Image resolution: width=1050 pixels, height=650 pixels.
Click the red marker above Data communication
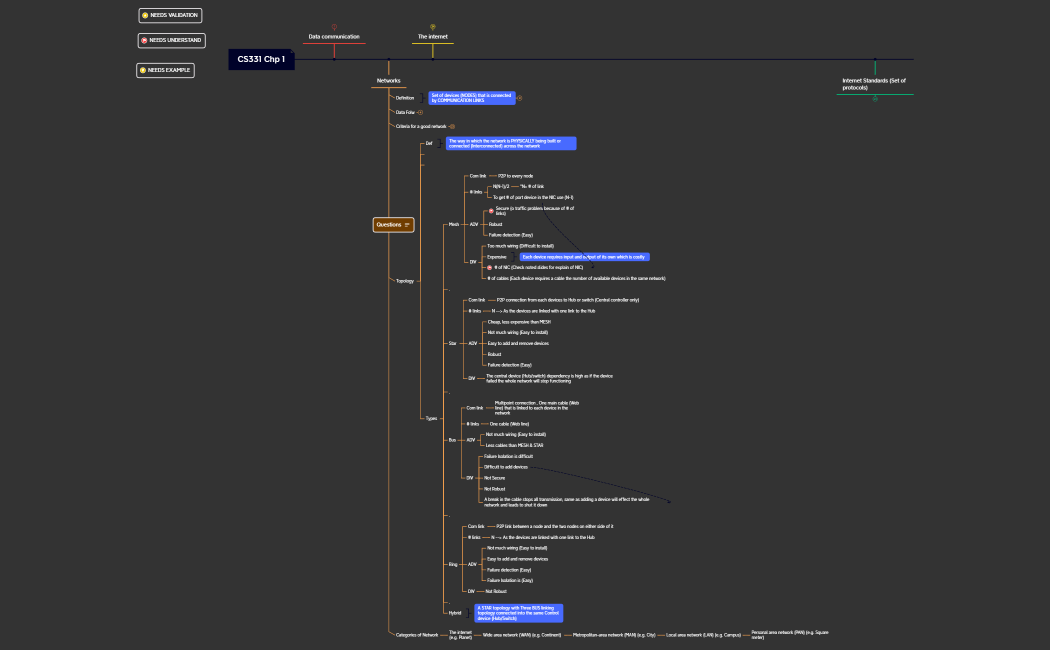pyautogui.click(x=334, y=27)
